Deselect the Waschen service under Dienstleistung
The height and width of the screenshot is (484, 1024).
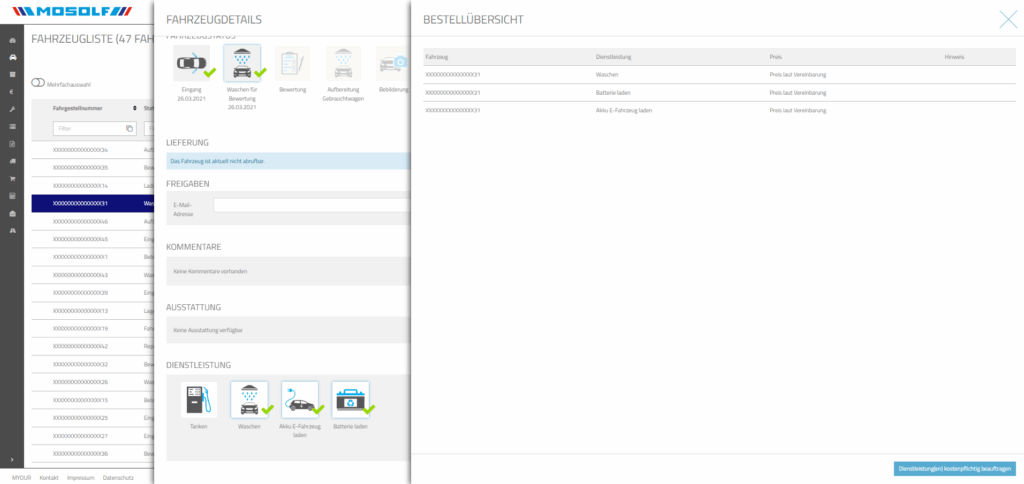[x=249, y=400]
